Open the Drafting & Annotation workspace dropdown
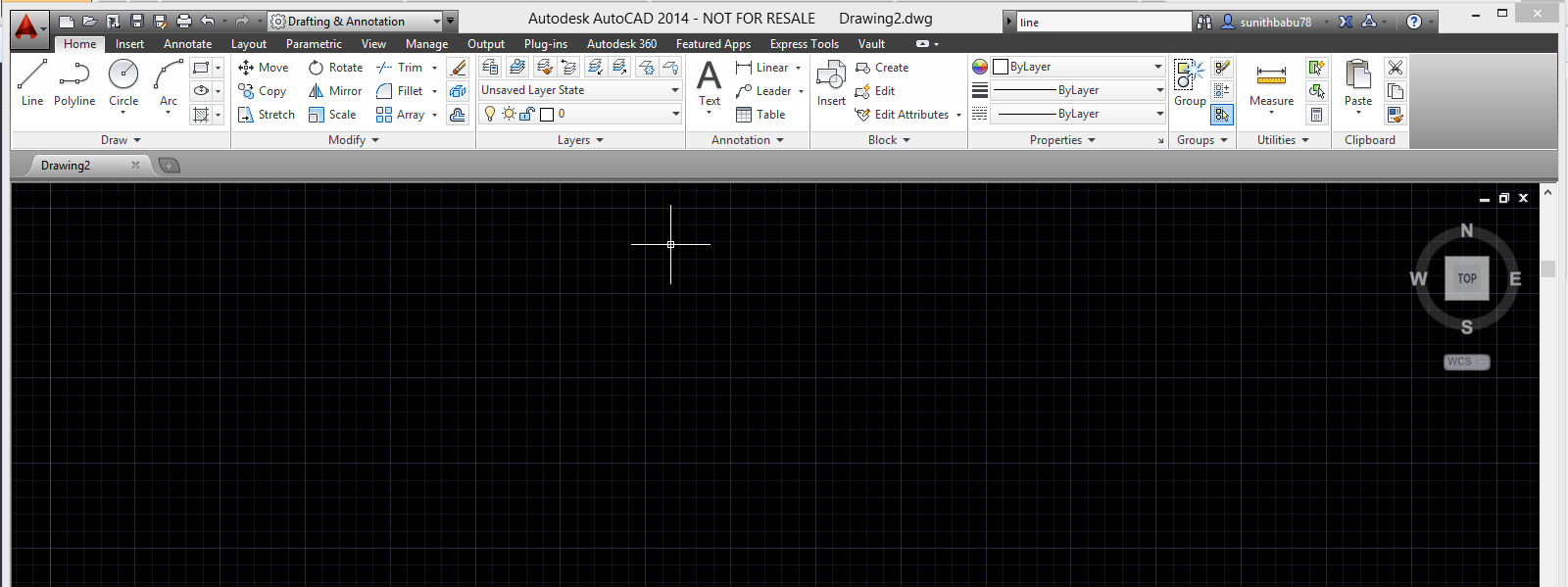This screenshot has height=587, width=1568. 355,21
